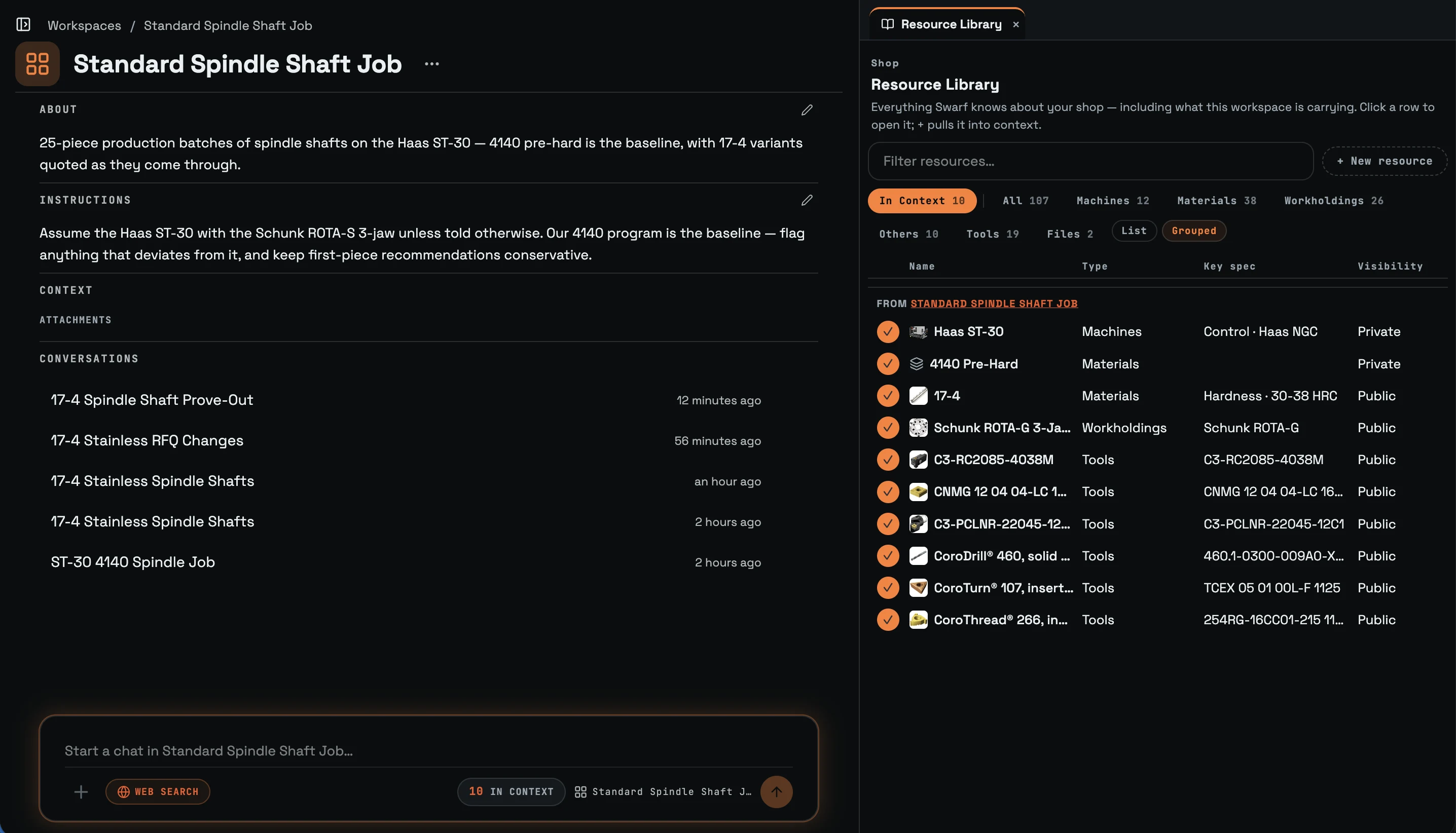Create a New resource
The image size is (1456, 833).
[x=1385, y=161]
